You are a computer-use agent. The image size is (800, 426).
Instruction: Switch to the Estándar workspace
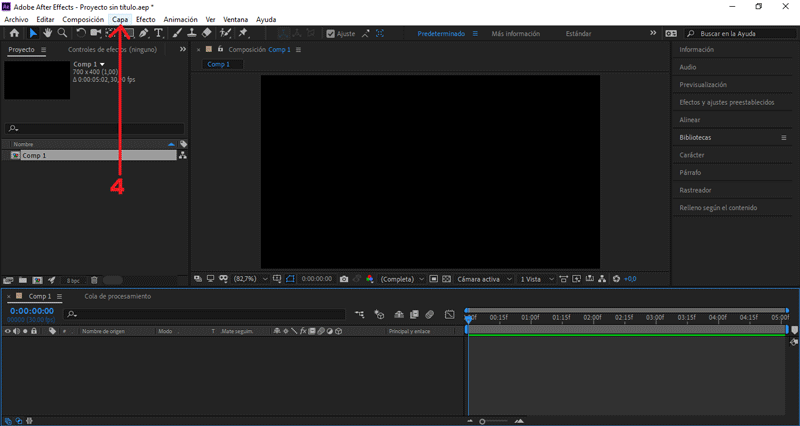579,34
